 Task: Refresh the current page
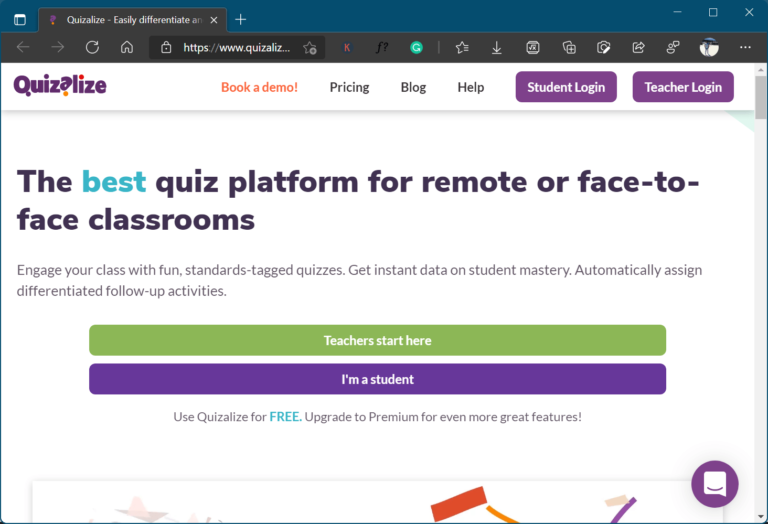pos(92,48)
